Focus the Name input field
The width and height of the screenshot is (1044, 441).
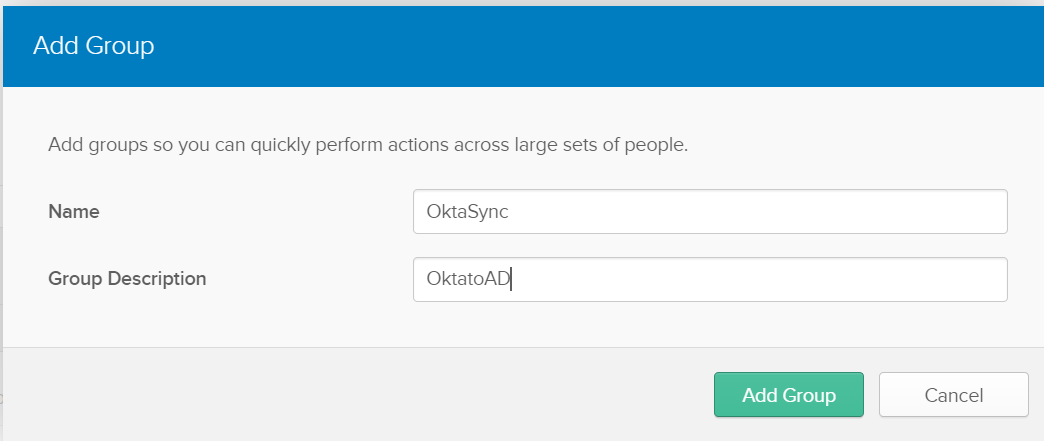[x=709, y=212]
